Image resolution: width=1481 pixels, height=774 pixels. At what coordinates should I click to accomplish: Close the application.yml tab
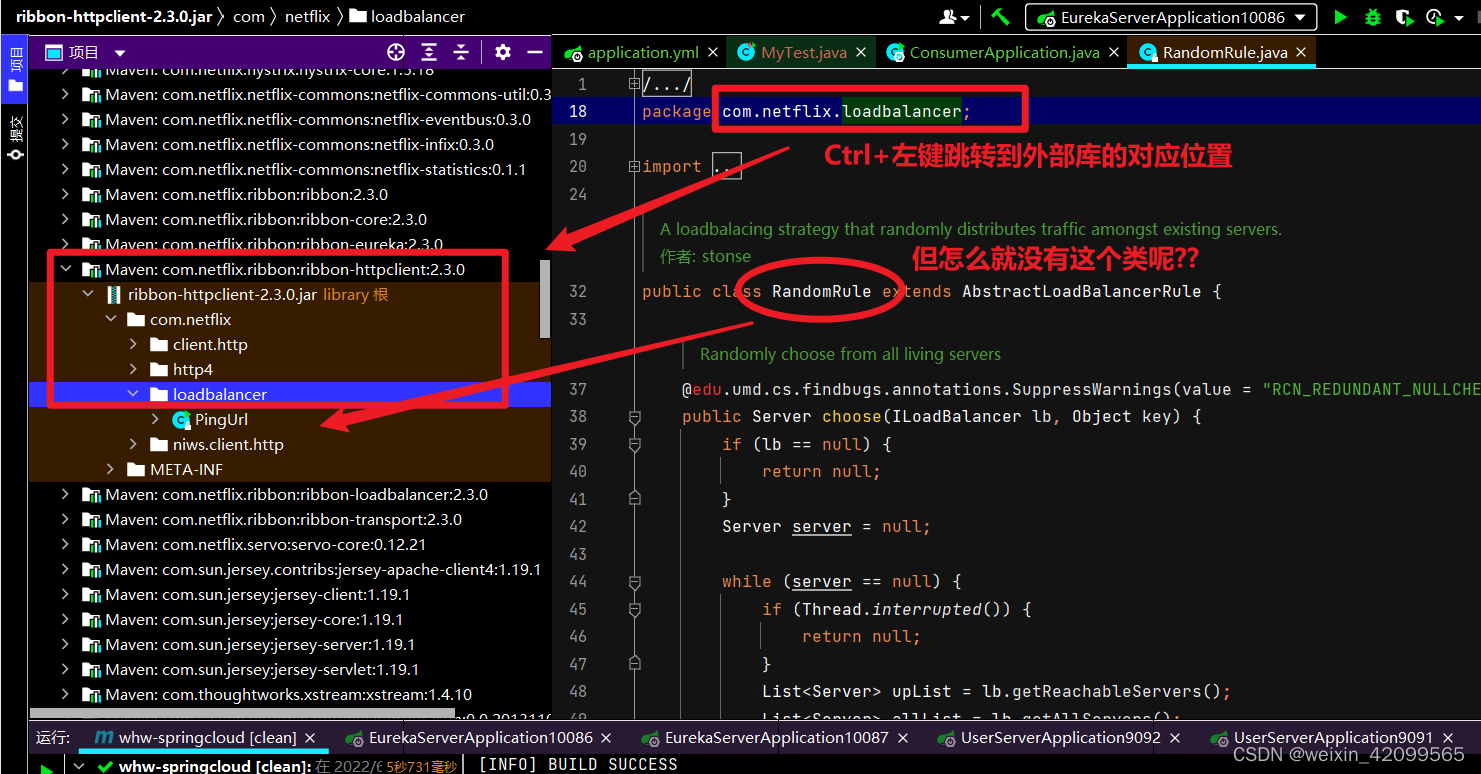(x=712, y=52)
